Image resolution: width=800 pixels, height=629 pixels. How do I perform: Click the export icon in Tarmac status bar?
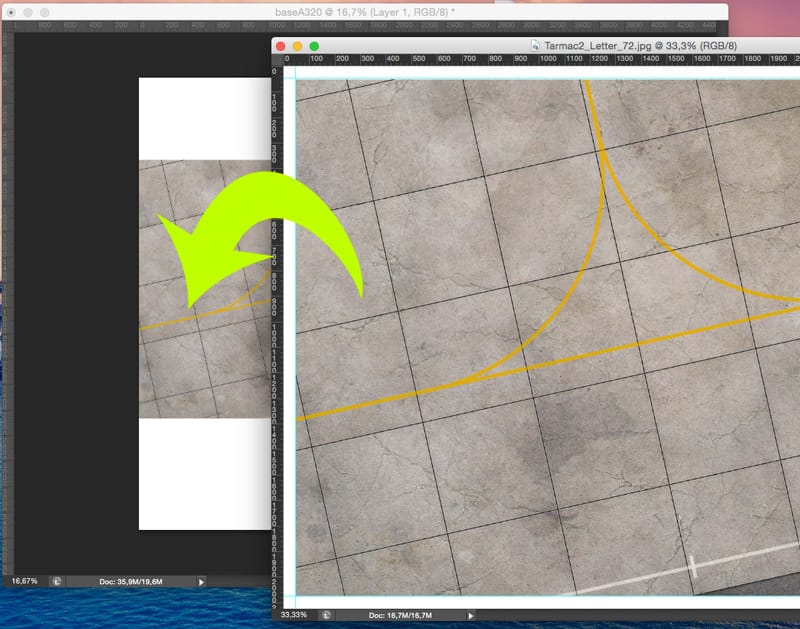point(327,615)
